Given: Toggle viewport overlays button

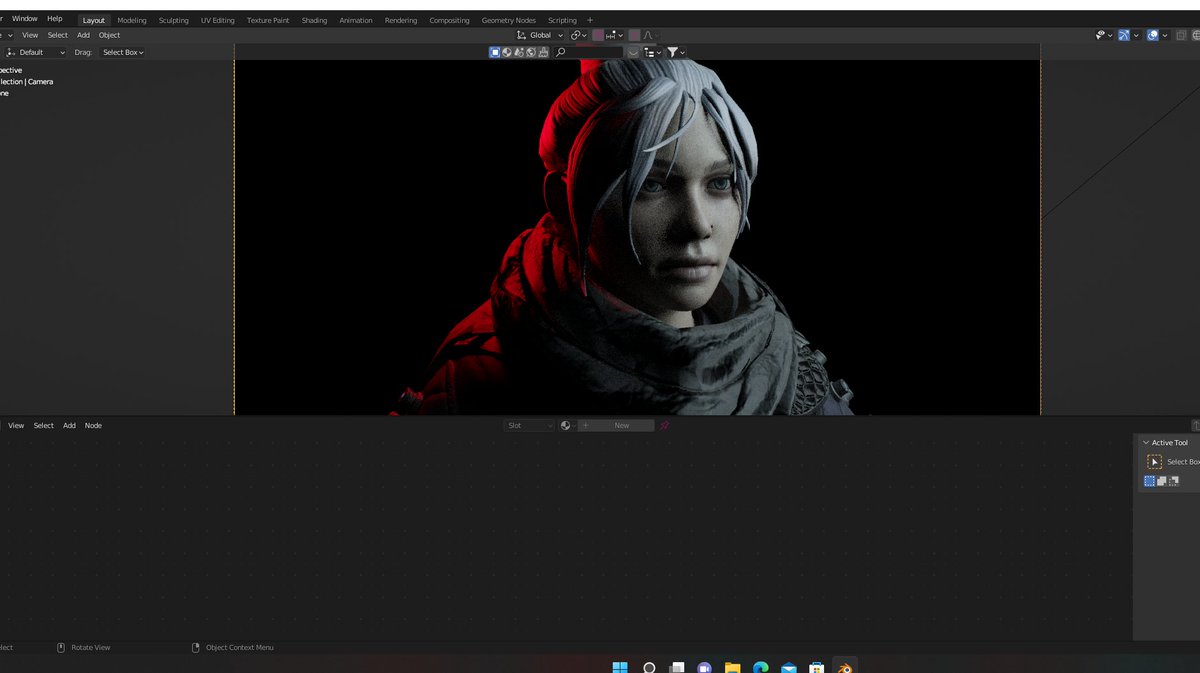Looking at the screenshot, I should [x=1153, y=35].
